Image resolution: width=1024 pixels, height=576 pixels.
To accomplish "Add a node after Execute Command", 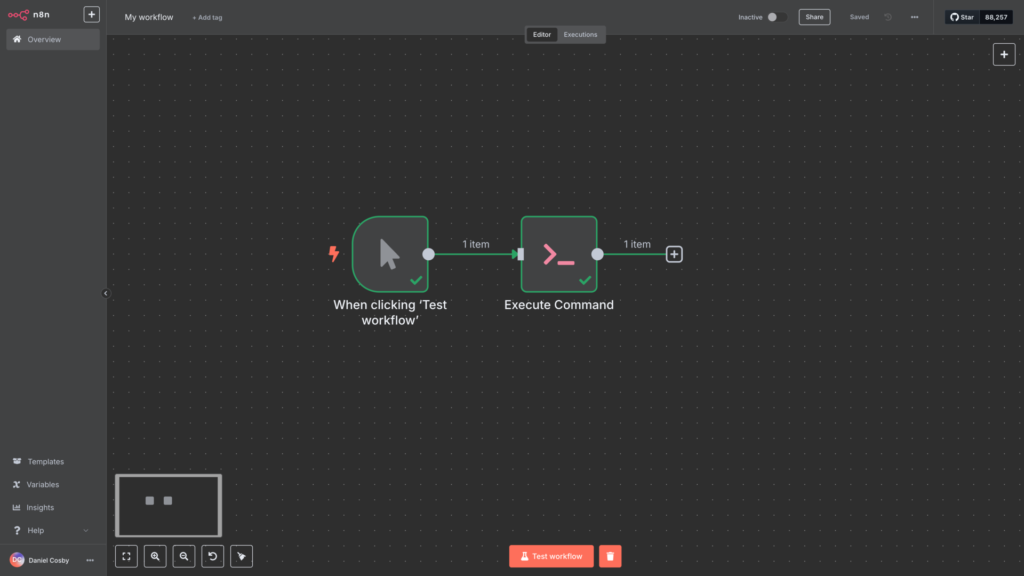I will click(674, 254).
